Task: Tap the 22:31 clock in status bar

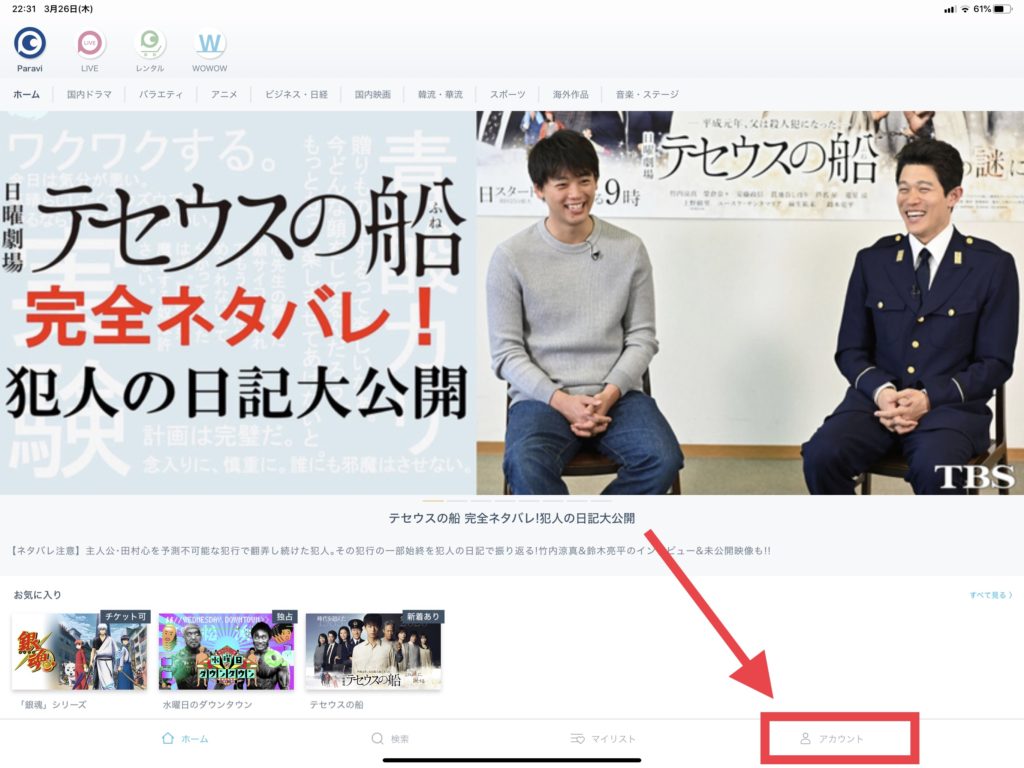Action: point(24,9)
